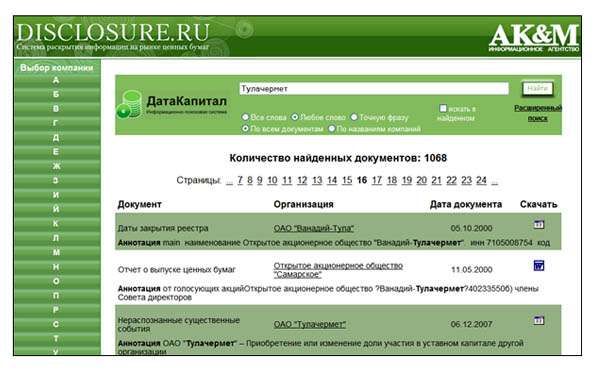608x377 pixels.
Task: Open company letter В in sidebar
Action: (57, 109)
